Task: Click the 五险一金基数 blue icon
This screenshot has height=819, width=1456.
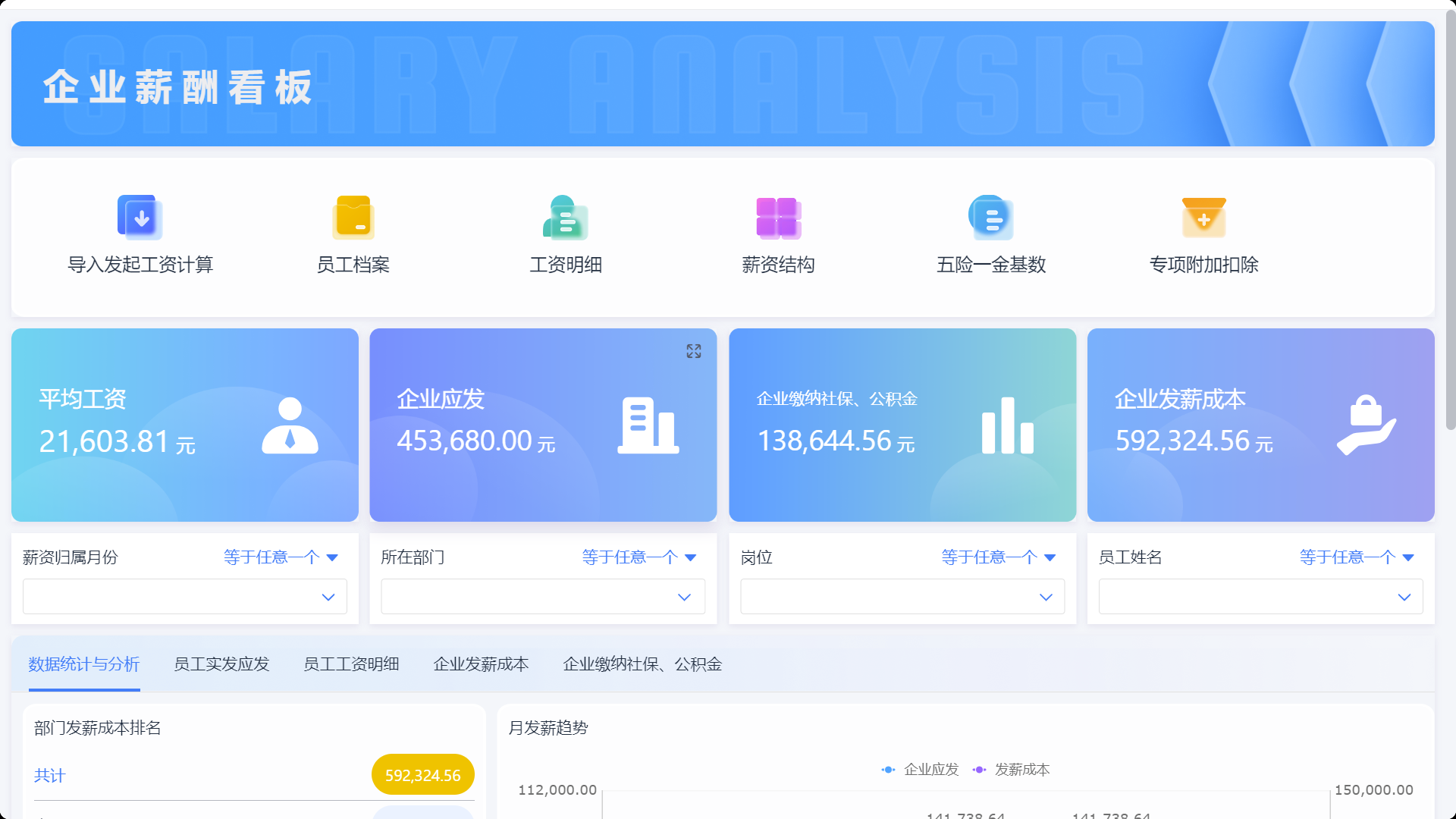Action: 991,218
